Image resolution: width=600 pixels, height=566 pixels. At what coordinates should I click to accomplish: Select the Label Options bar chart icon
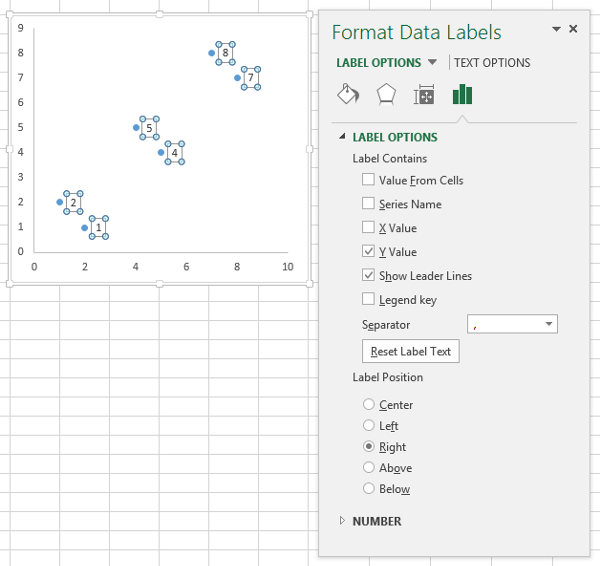click(462, 95)
